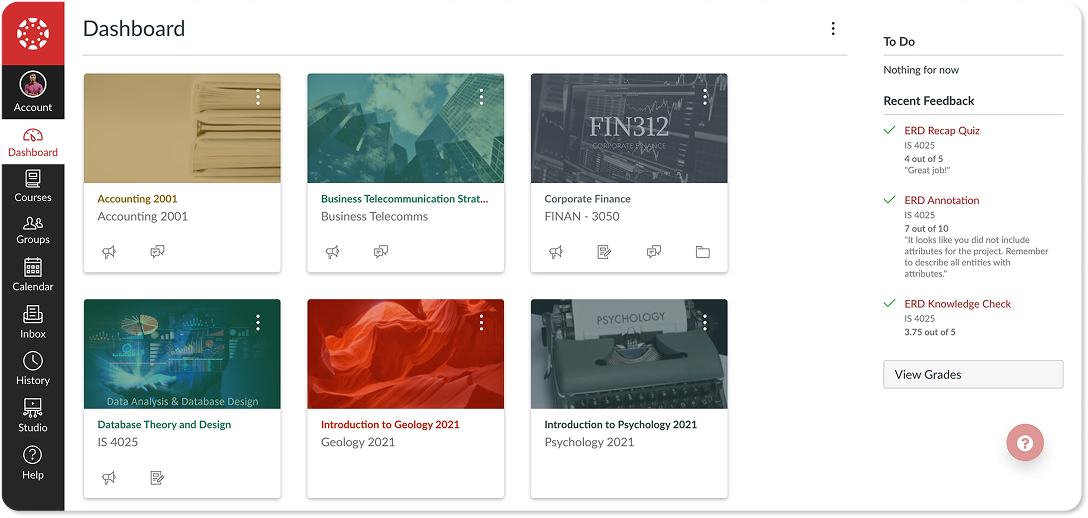Open Introduction to Psychology 2021 course
This screenshot has width=1088, height=518.
[x=620, y=424]
